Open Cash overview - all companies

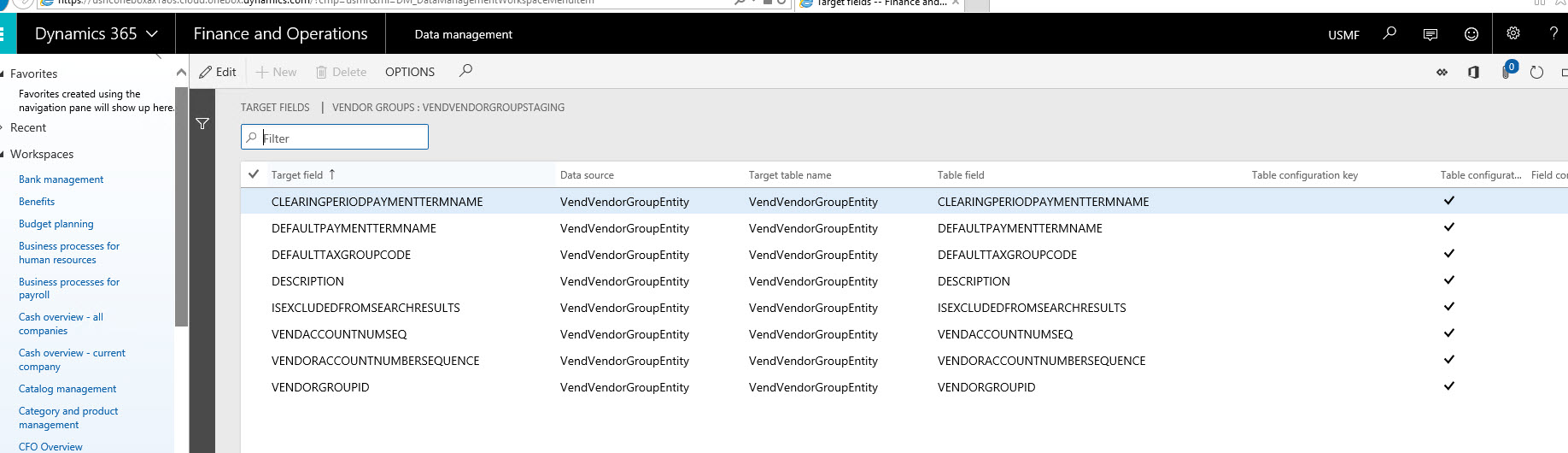click(x=61, y=324)
